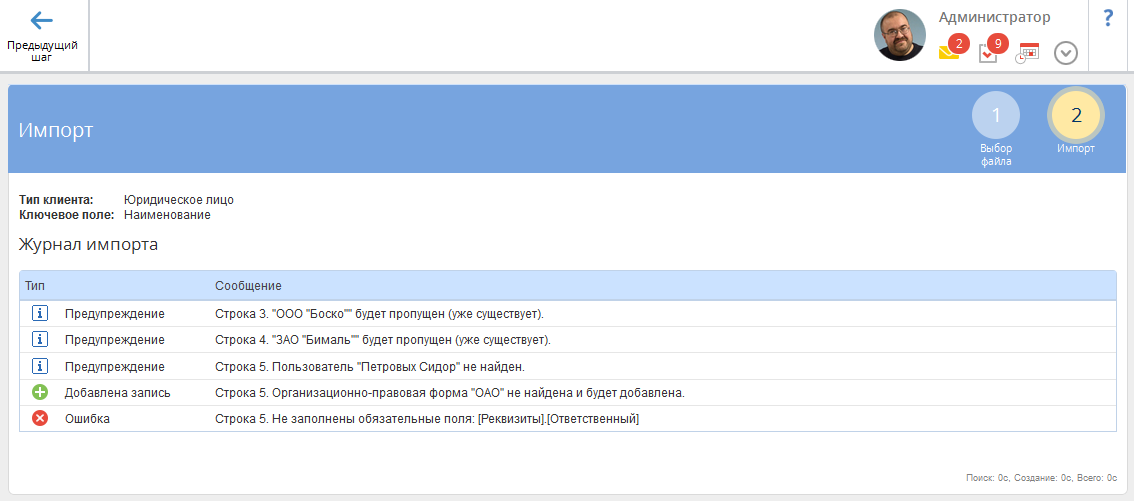The width and height of the screenshot is (1134, 501).
Task: Click the green plus Добавлена запись icon
Action: (40, 393)
